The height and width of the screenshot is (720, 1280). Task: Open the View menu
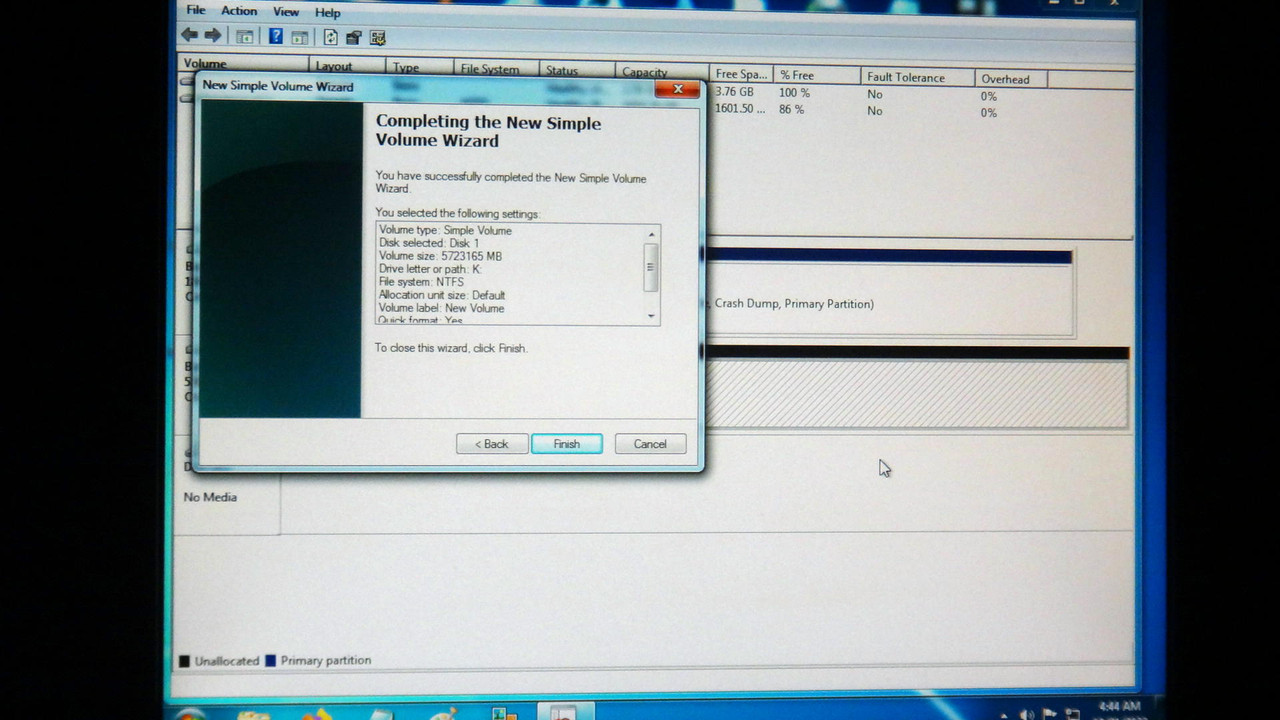[286, 12]
